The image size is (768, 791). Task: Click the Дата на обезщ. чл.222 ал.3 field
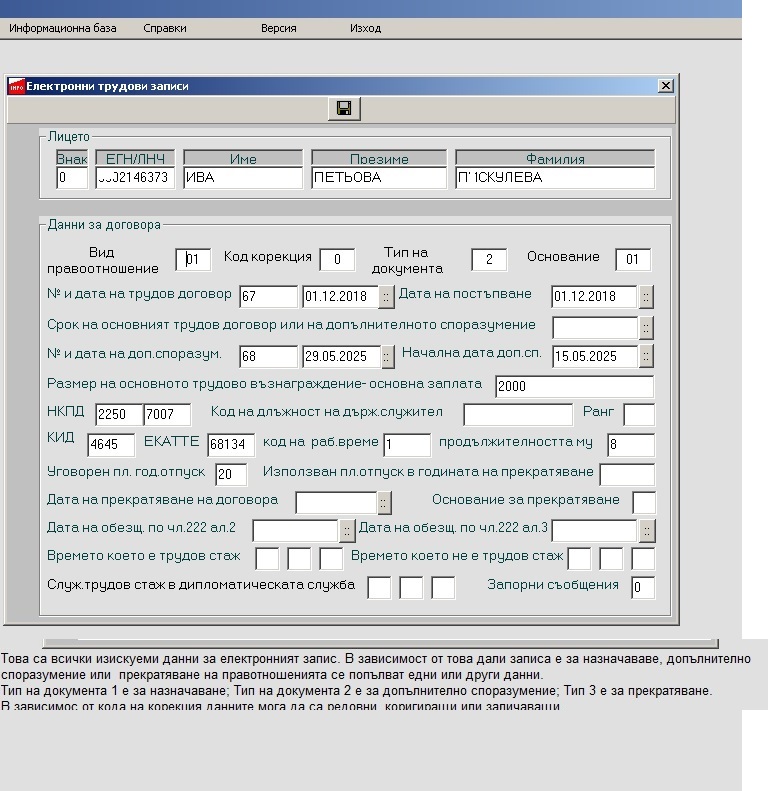pos(595,531)
